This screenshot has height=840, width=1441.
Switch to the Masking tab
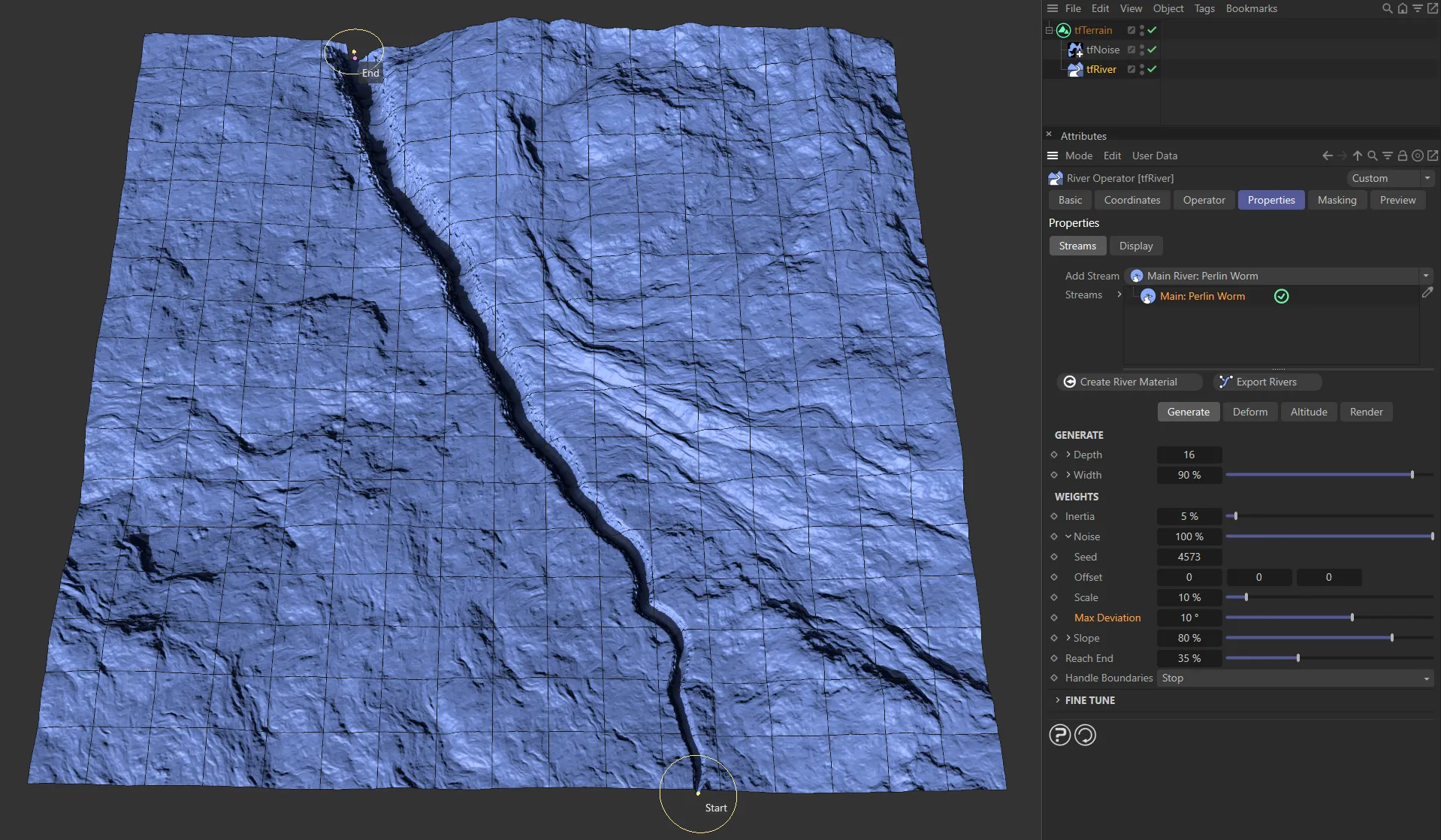(1337, 200)
